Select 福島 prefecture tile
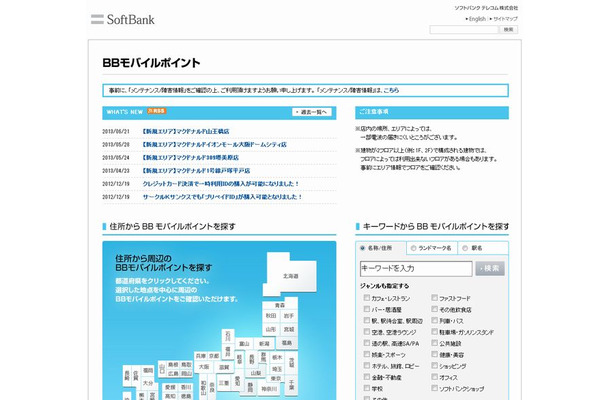 (287, 343)
